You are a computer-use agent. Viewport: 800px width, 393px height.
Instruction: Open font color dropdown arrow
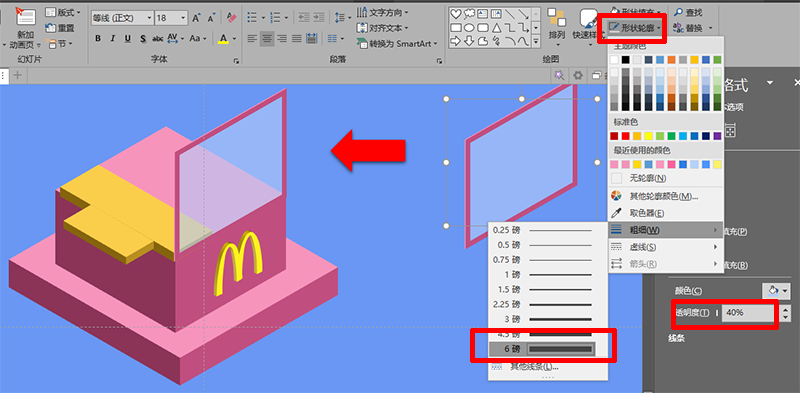coord(234,38)
